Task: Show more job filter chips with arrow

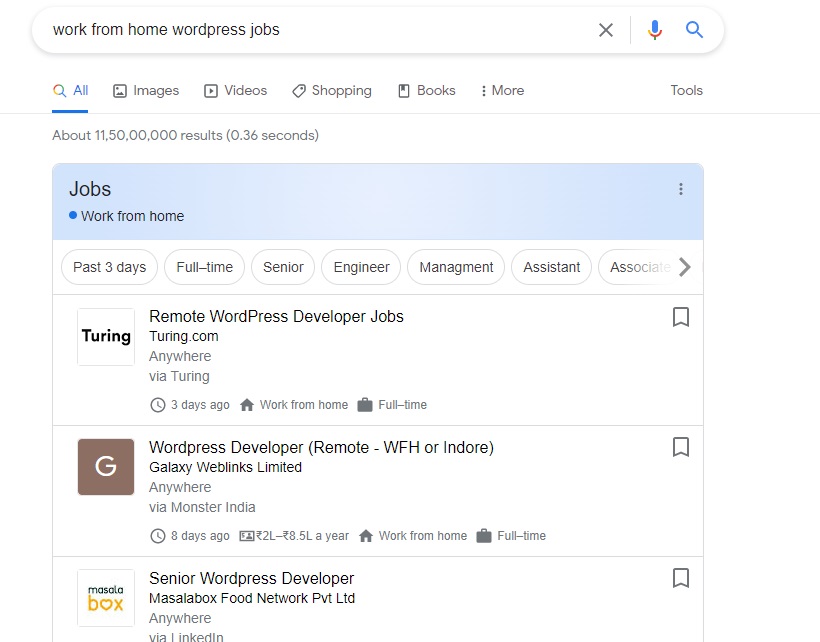Action: click(685, 267)
